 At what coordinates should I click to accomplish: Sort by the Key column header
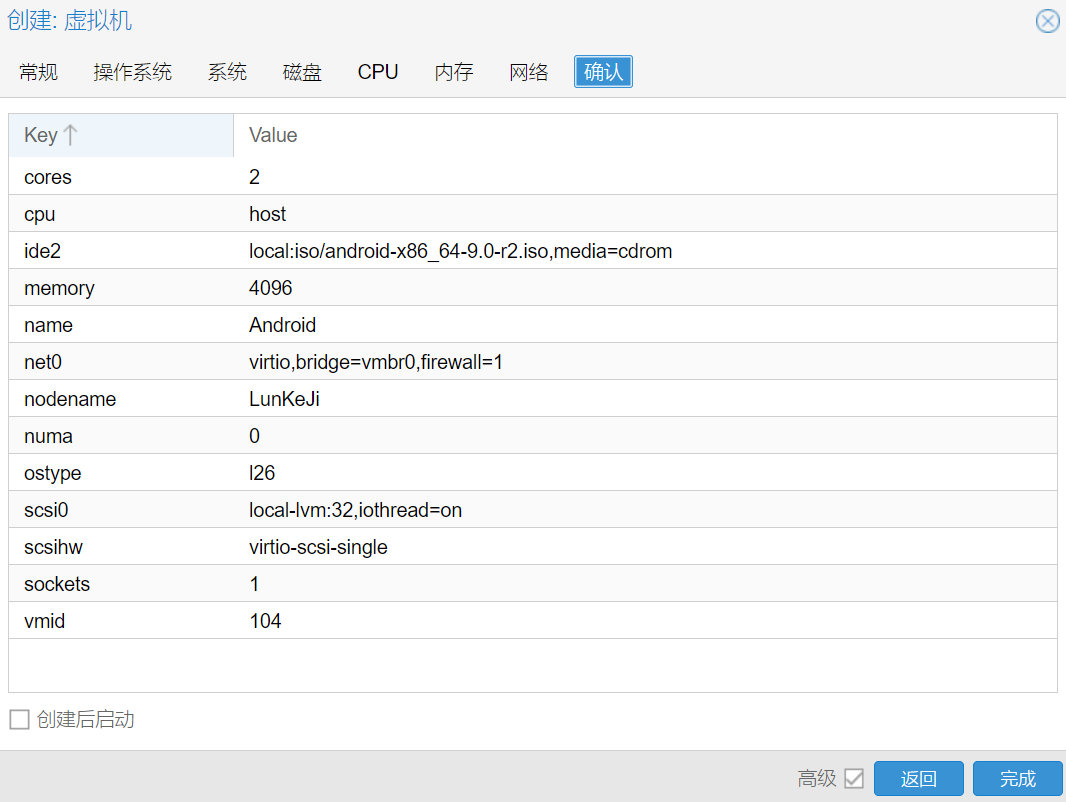(x=121, y=135)
